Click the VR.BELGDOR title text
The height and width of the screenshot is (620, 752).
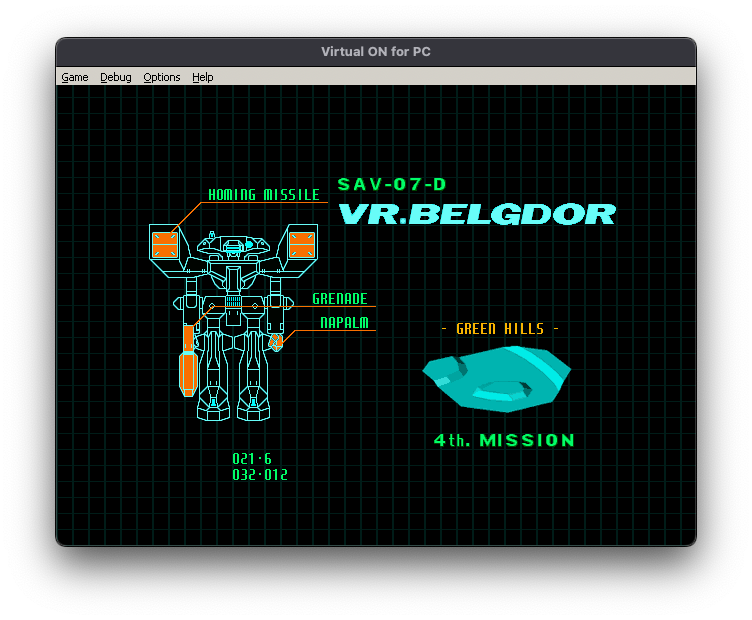click(x=477, y=214)
